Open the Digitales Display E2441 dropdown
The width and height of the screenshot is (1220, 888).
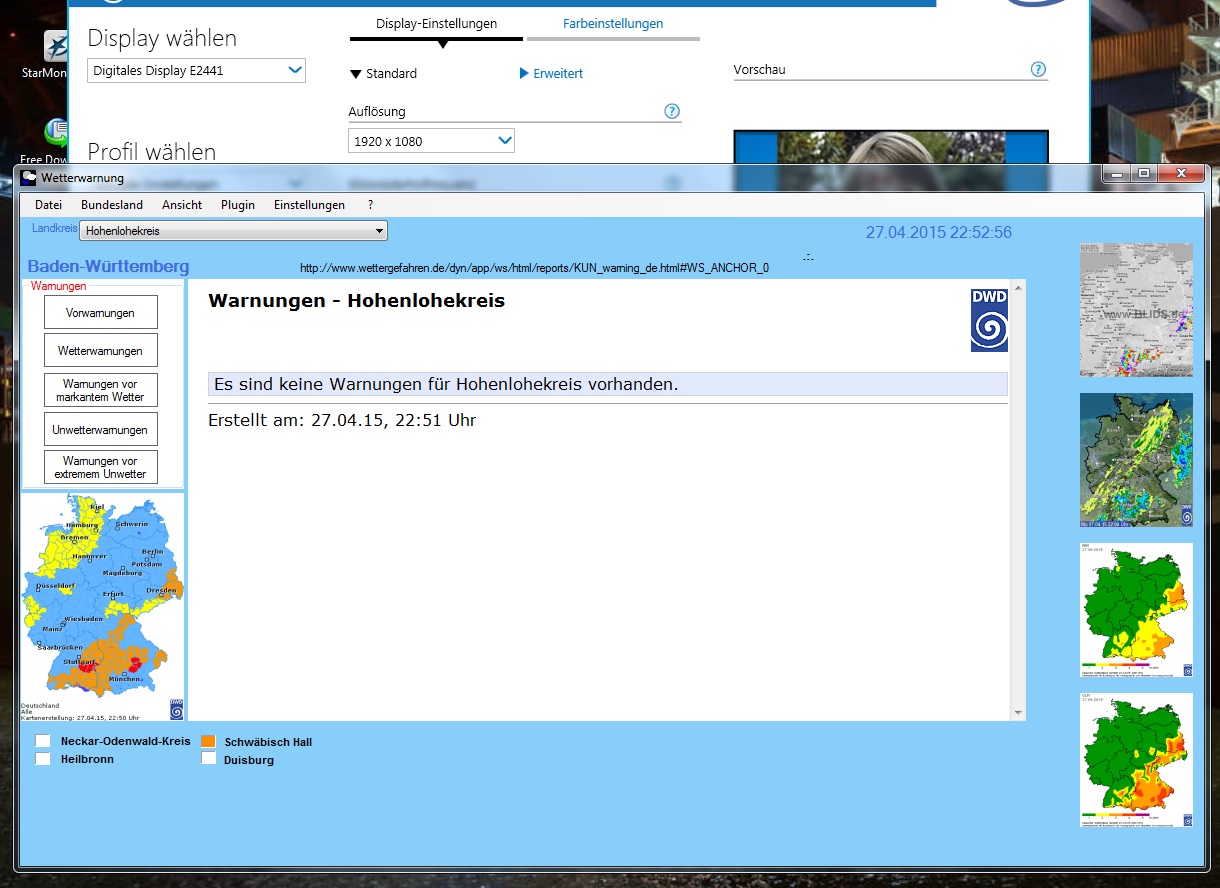pos(196,71)
